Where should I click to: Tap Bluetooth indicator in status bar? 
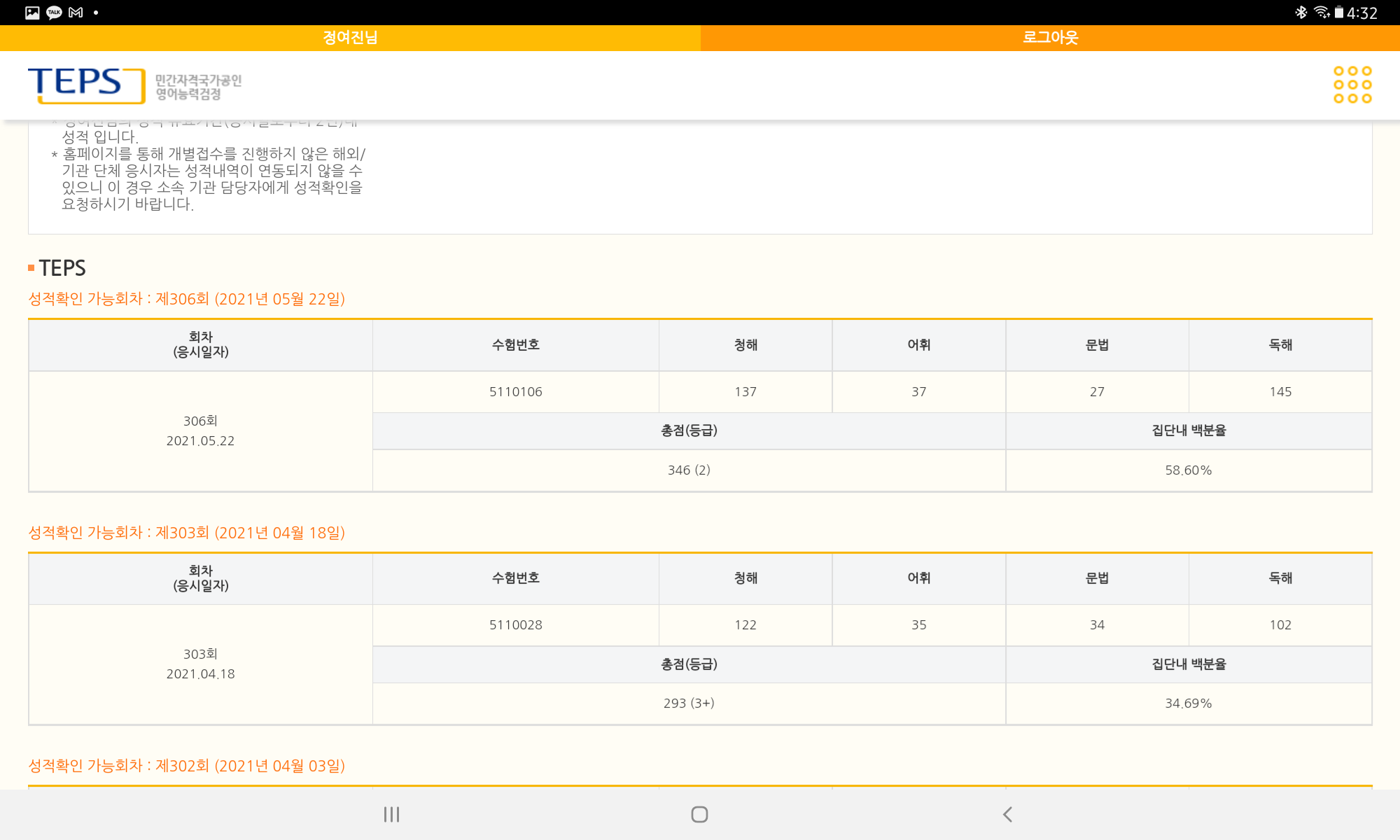pos(1301,13)
